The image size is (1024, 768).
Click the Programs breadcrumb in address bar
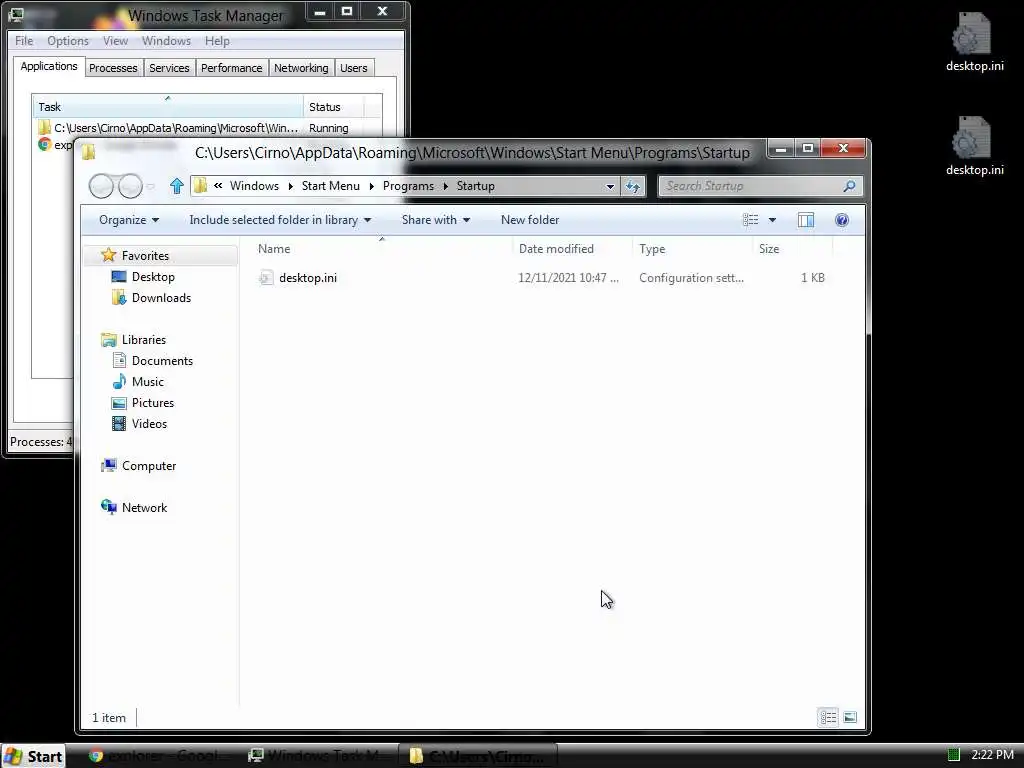[408, 186]
